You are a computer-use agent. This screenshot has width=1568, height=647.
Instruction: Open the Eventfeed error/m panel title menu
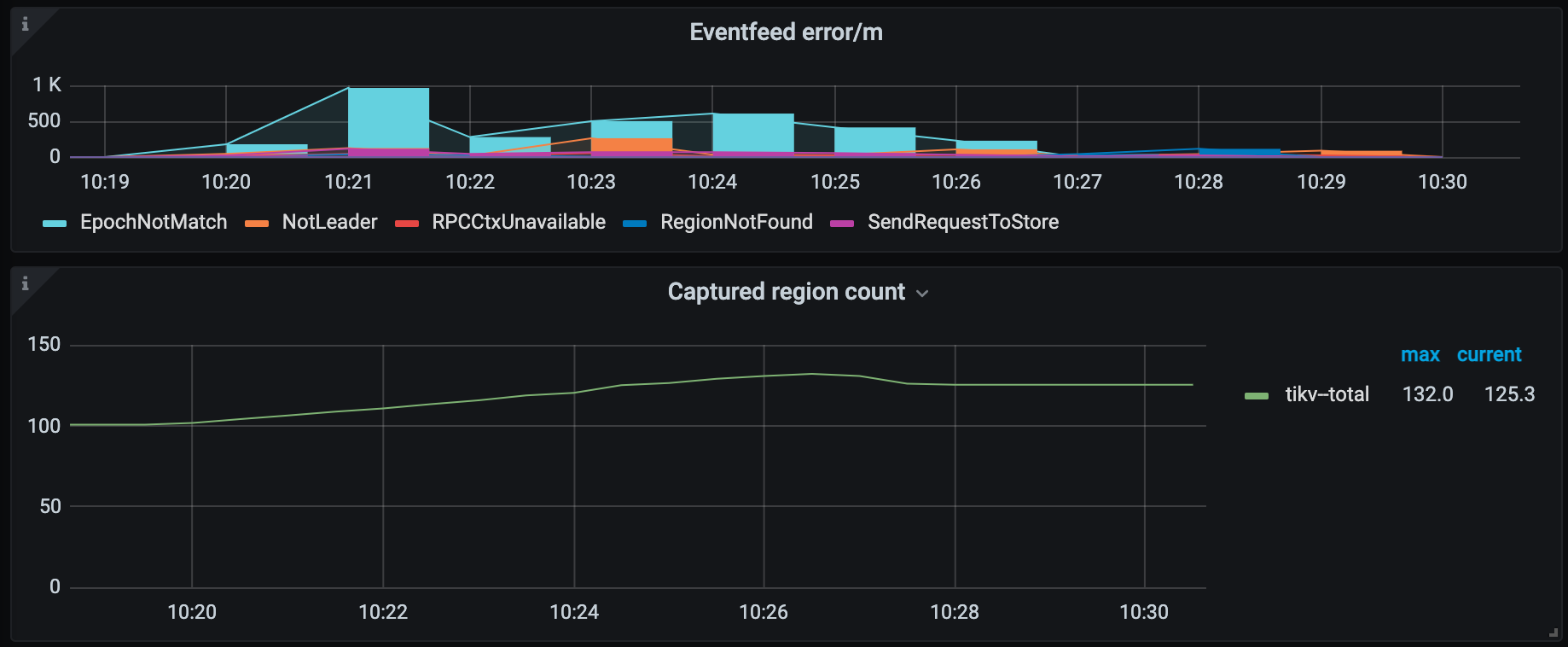[x=786, y=32]
